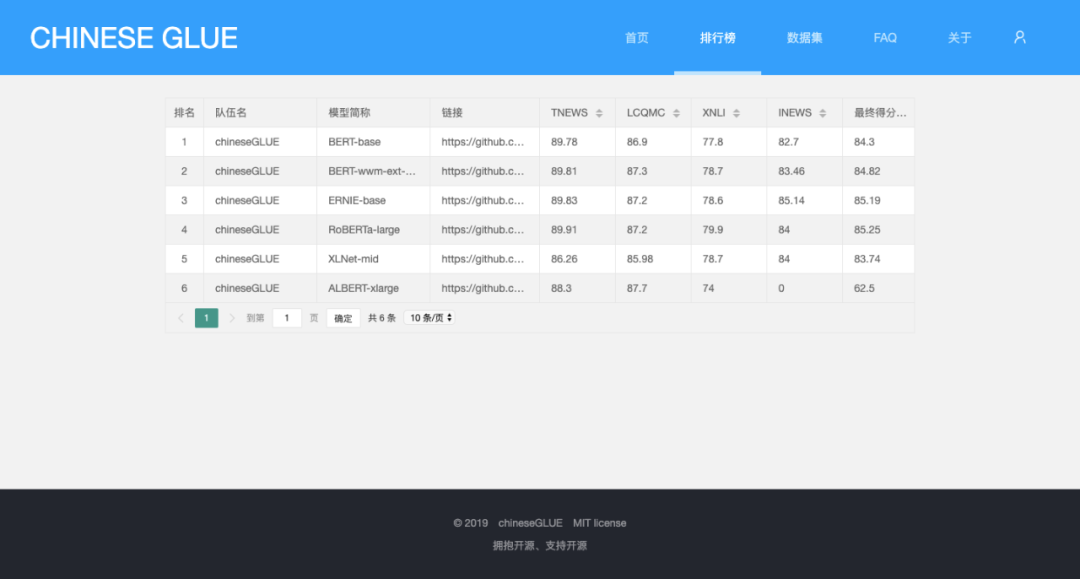Click final score 62.5
Viewport: 1080px width, 579px height.
[x=864, y=288]
